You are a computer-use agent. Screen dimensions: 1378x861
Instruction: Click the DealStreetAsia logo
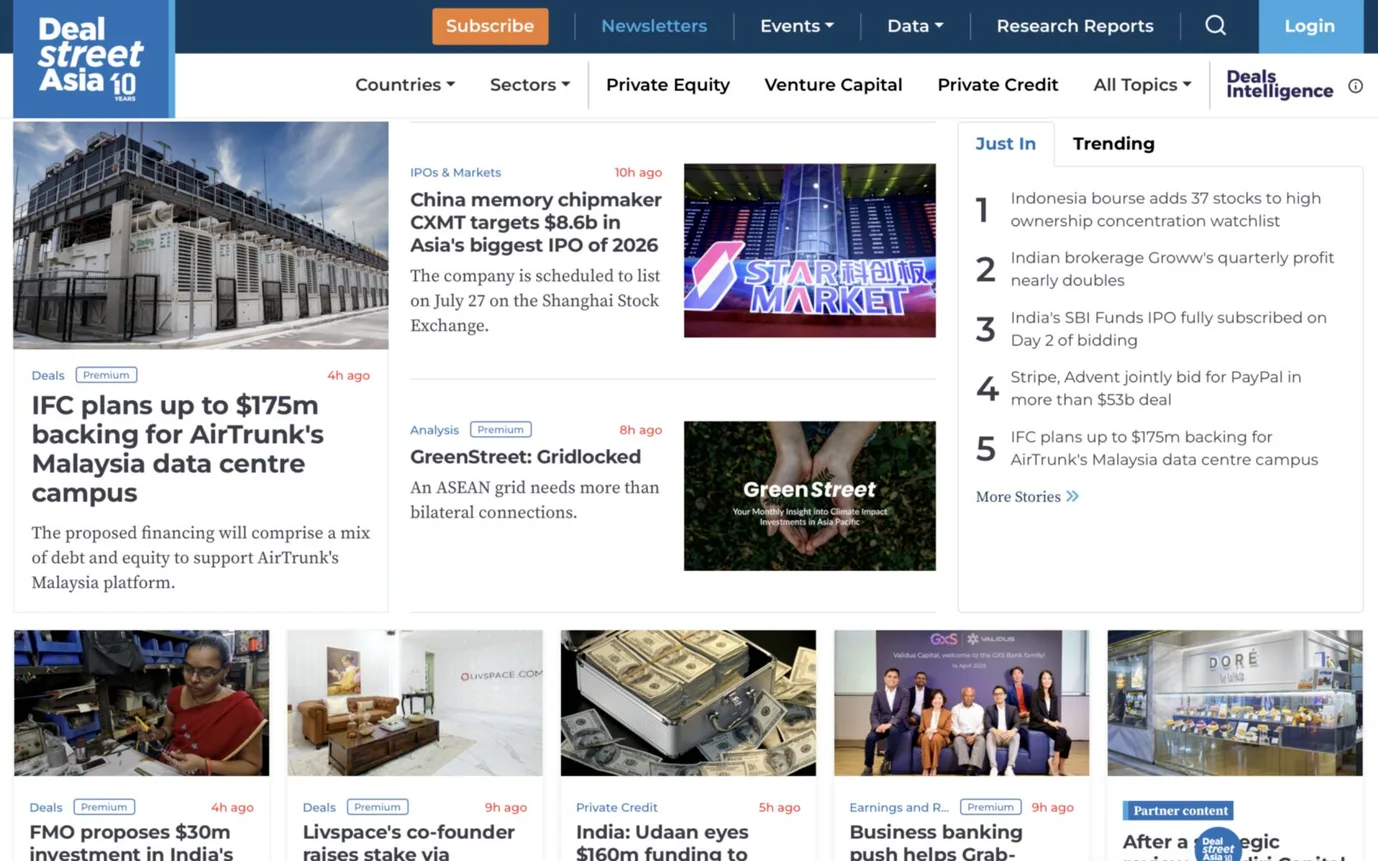[x=93, y=58]
